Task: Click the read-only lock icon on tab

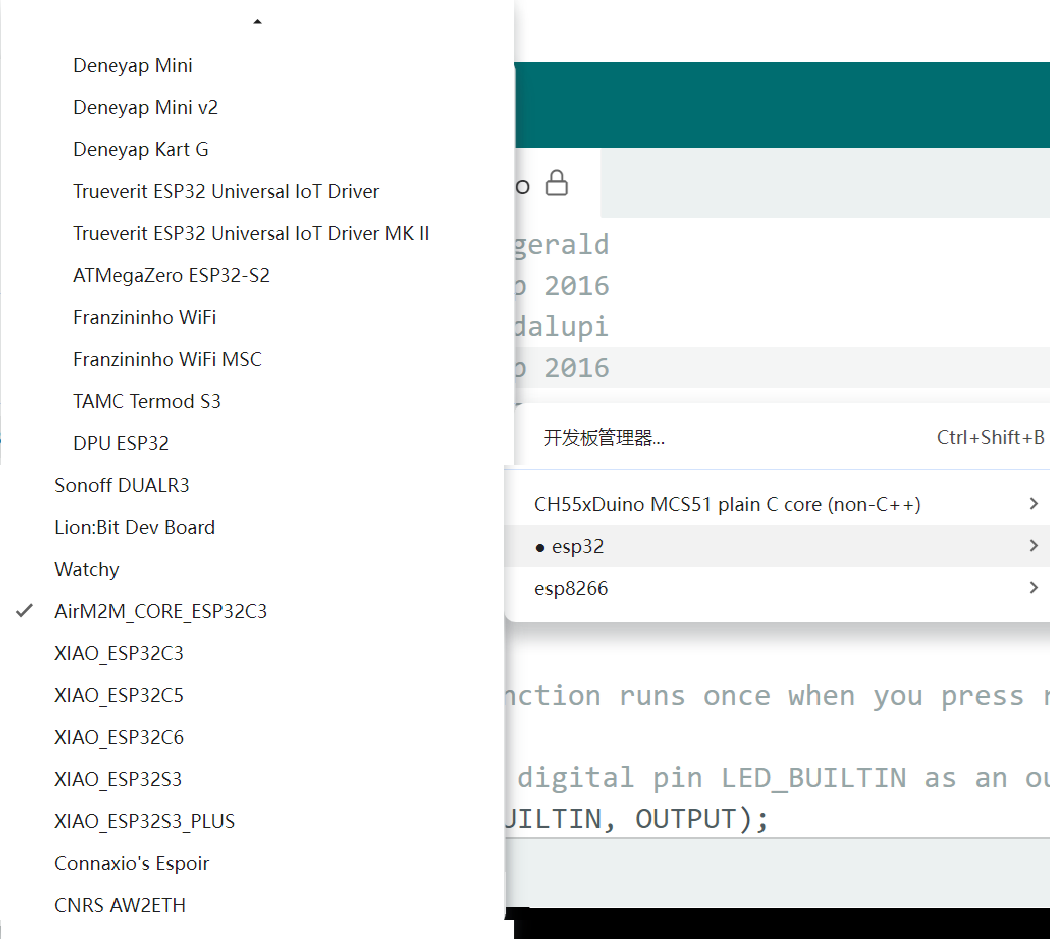Action: (x=556, y=183)
